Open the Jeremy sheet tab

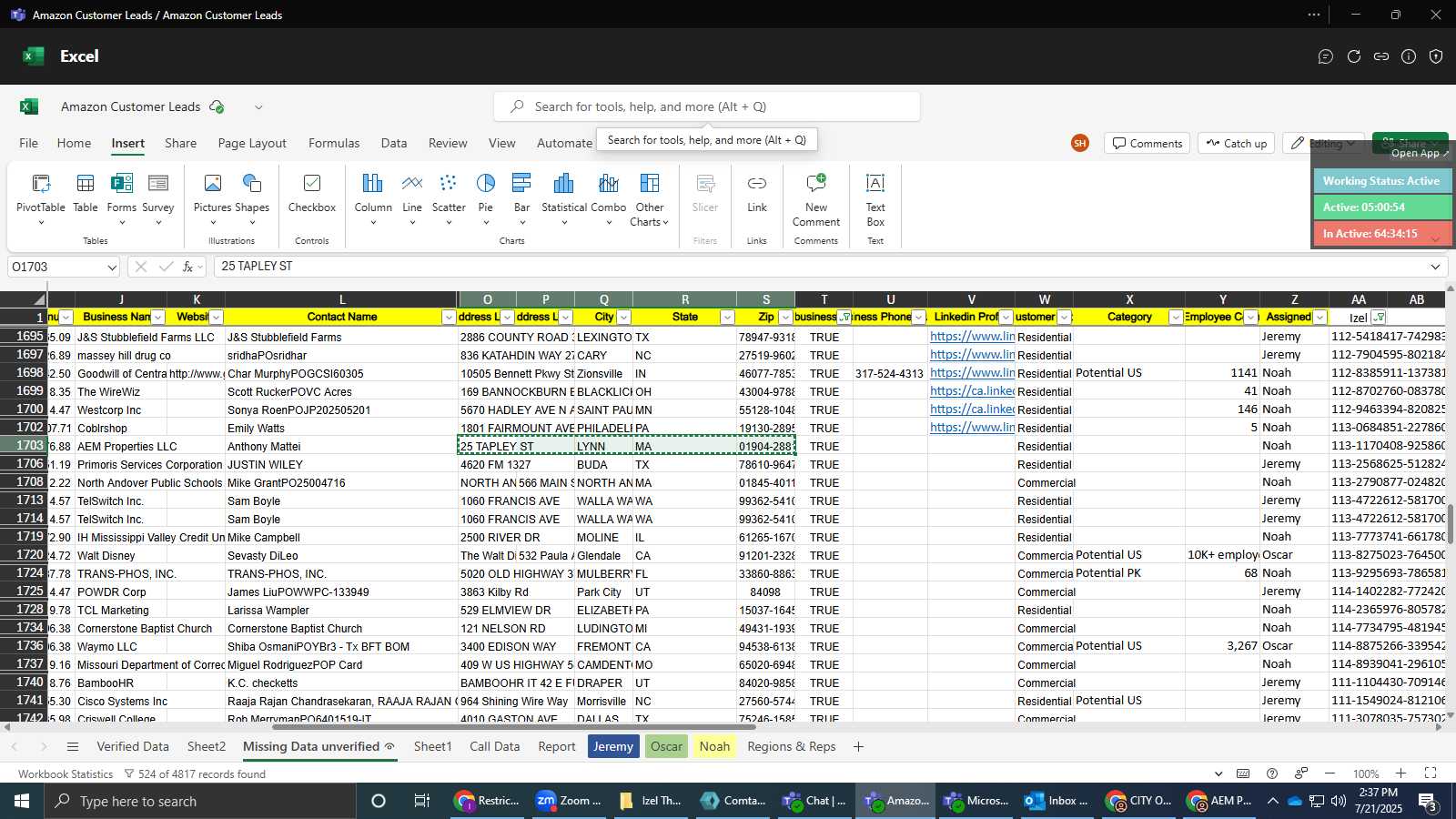click(x=613, y=747)
